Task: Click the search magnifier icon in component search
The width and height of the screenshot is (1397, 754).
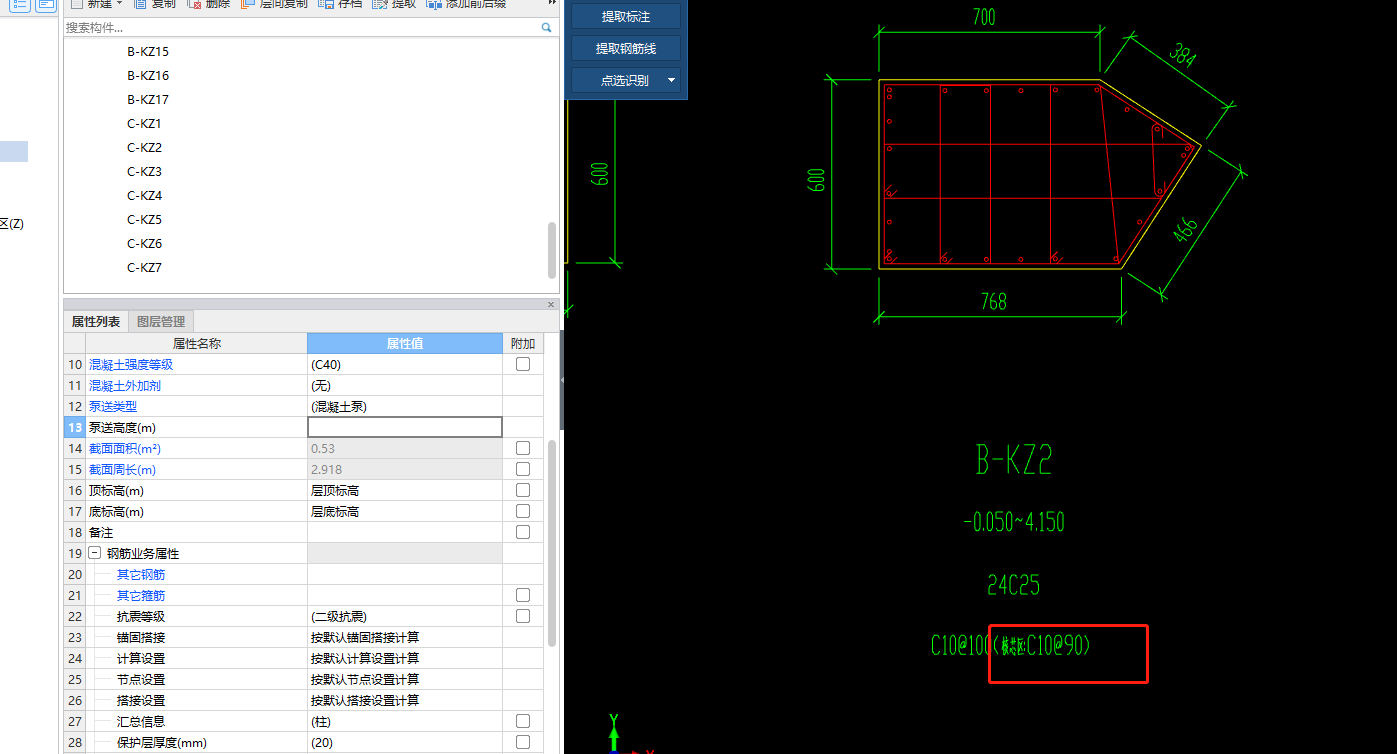Action: [547, 28]
